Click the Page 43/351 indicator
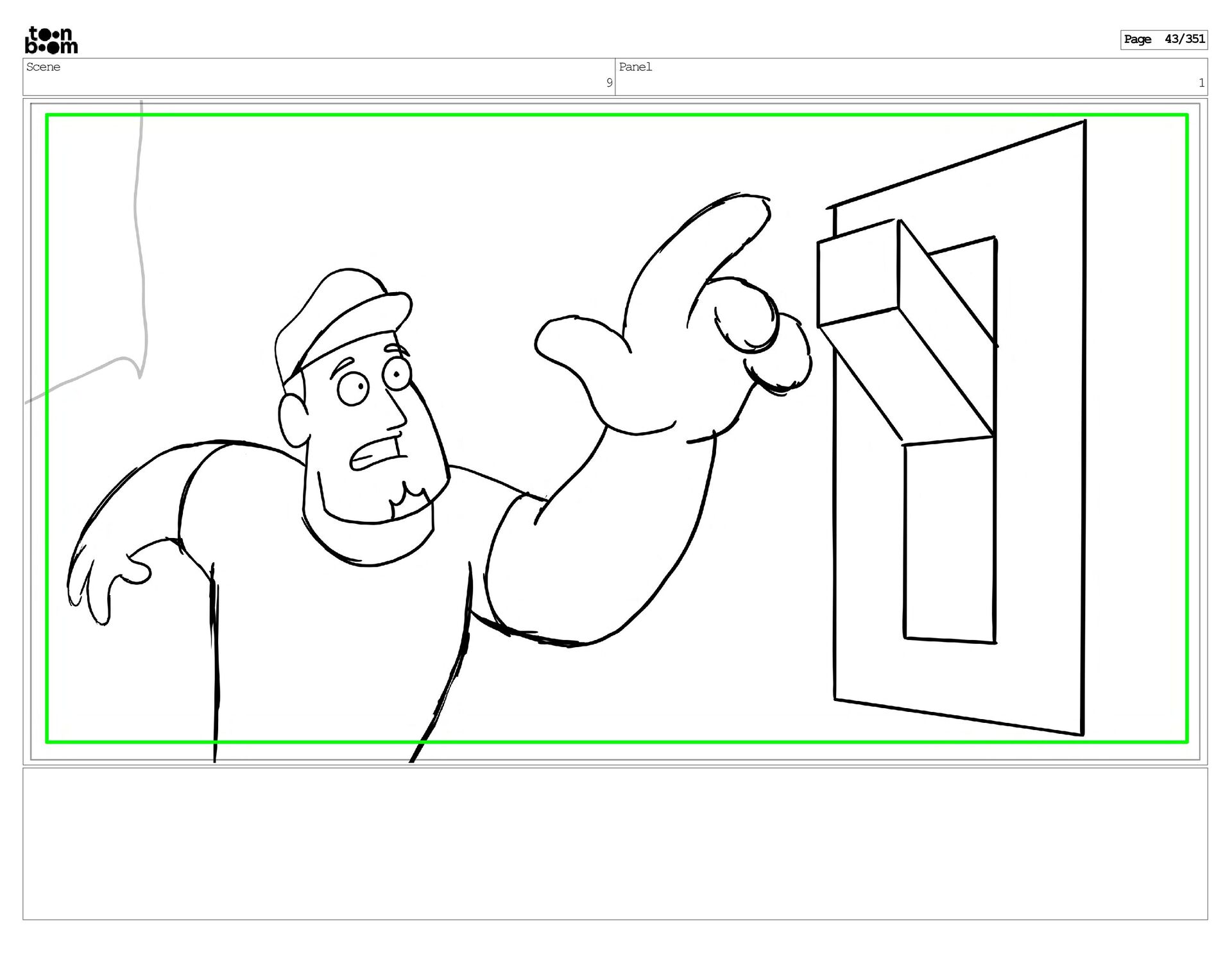 (x=1163, y=39)
